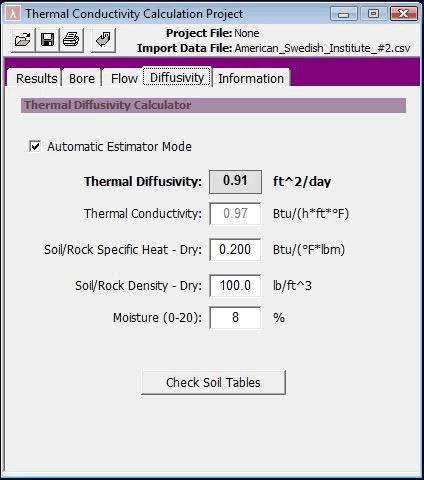Open the Bore tab
Screen dimensions: 424x480
pyautogui.click(x=82, y=79)
